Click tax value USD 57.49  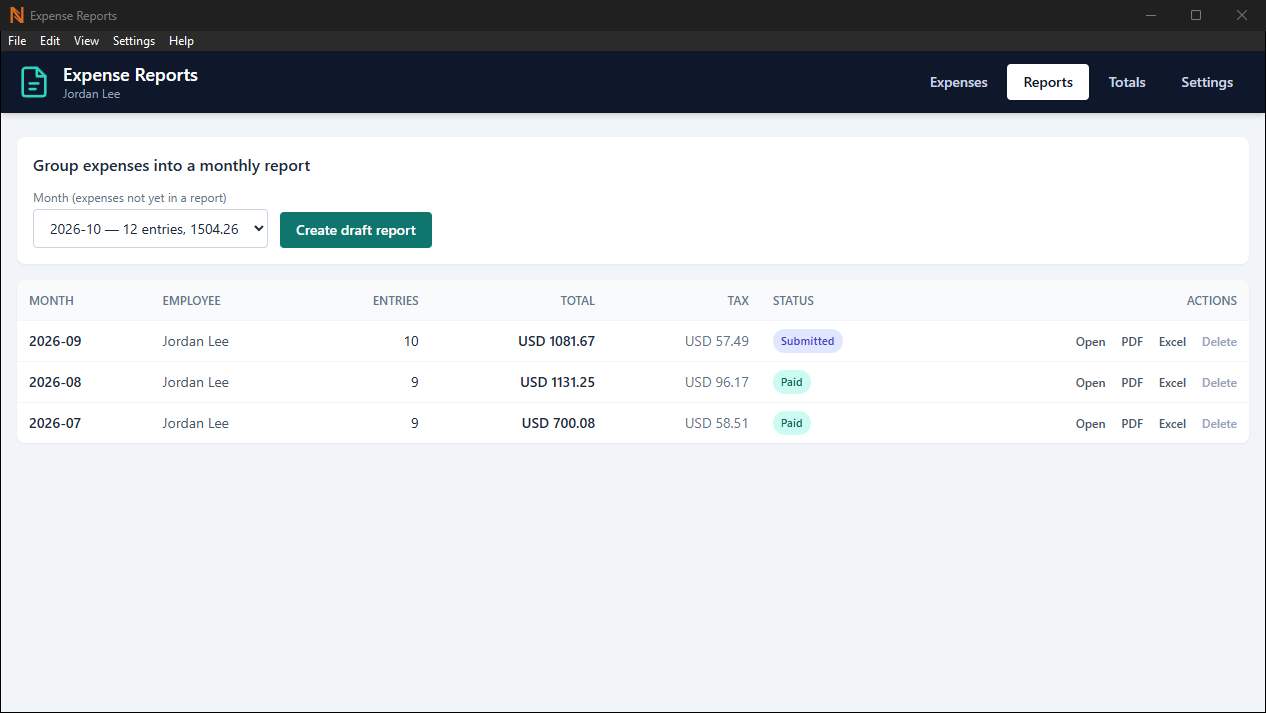tap(717, 341)
